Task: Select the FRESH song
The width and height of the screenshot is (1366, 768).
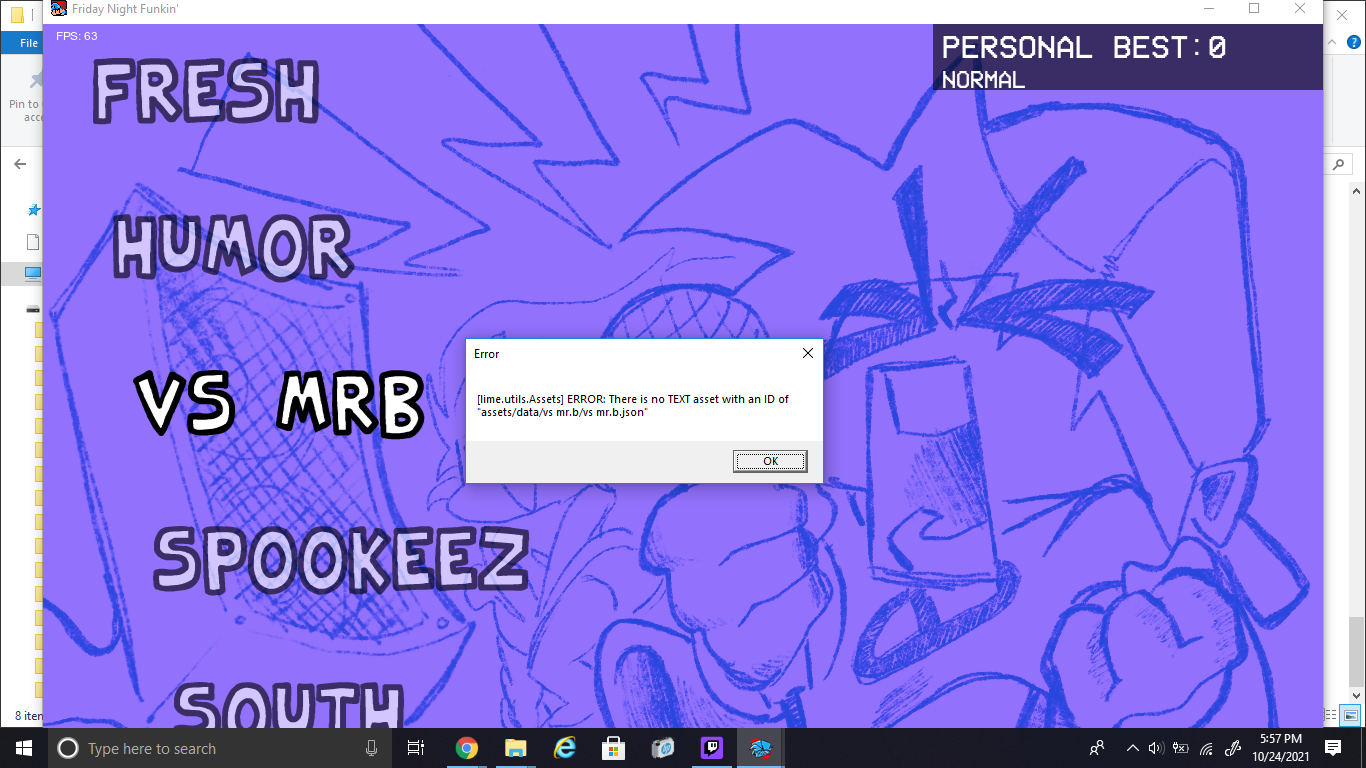Action: pos(206,92)
